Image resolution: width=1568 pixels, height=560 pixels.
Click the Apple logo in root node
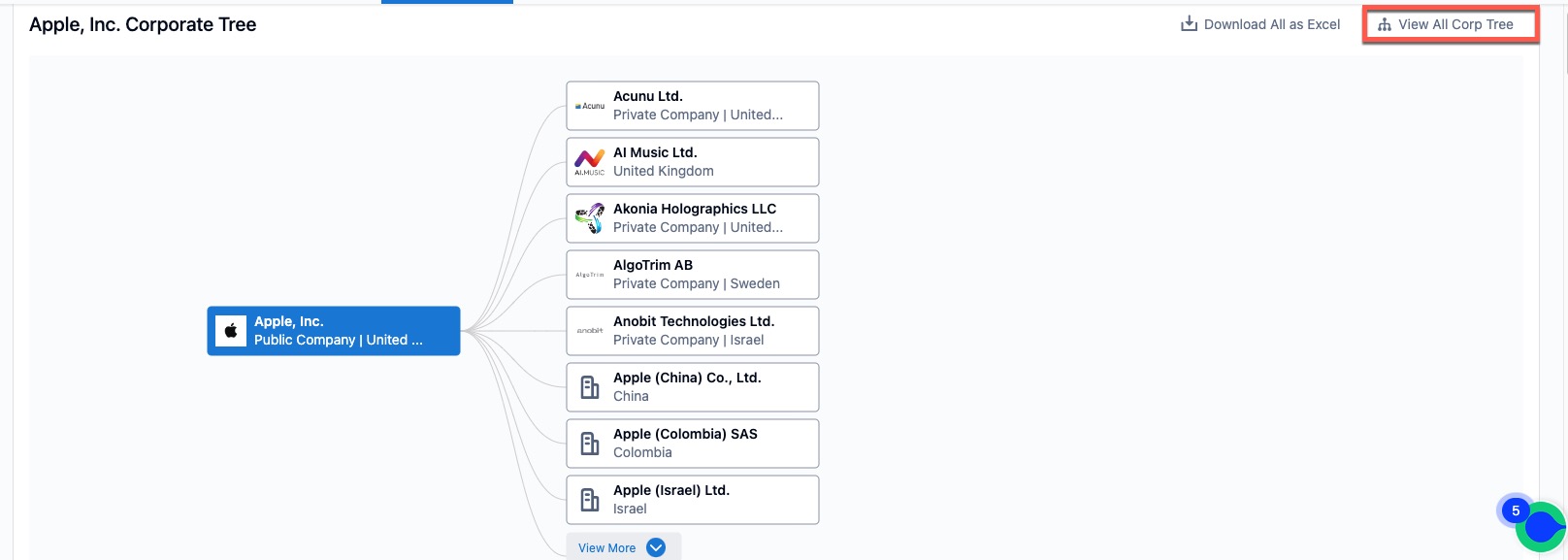pos(231,331)
